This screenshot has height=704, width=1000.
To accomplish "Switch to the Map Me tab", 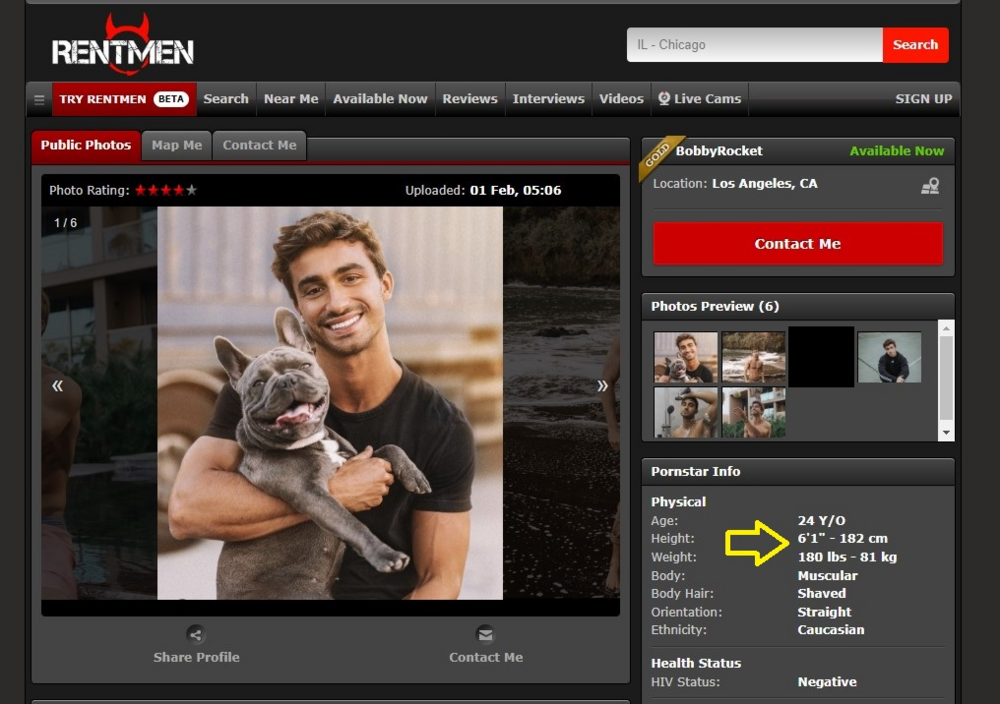I will coord(177,145).
